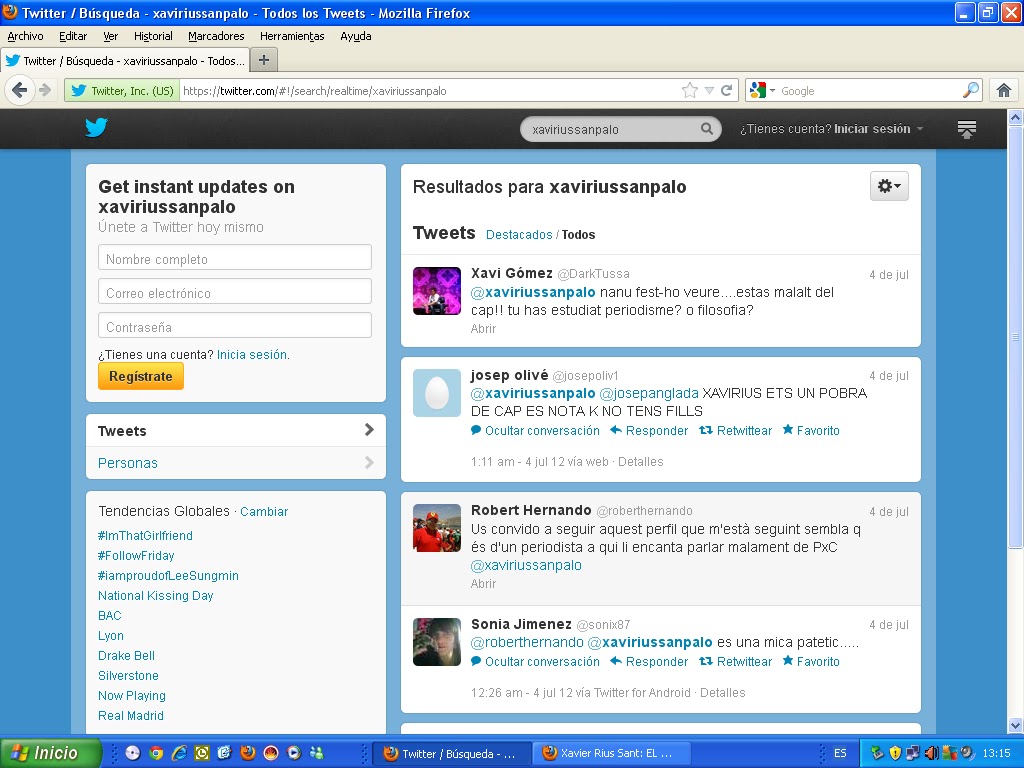
Task: Click Retwittear on Sonia Jimenez's tweet
Action: 735,662
